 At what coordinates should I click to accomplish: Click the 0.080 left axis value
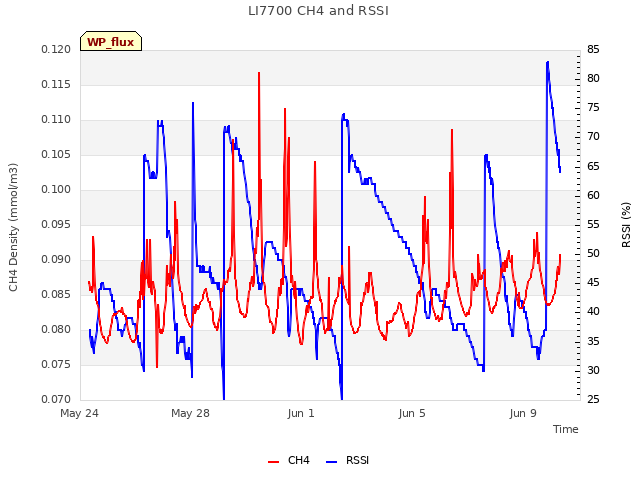pos(56,329)
